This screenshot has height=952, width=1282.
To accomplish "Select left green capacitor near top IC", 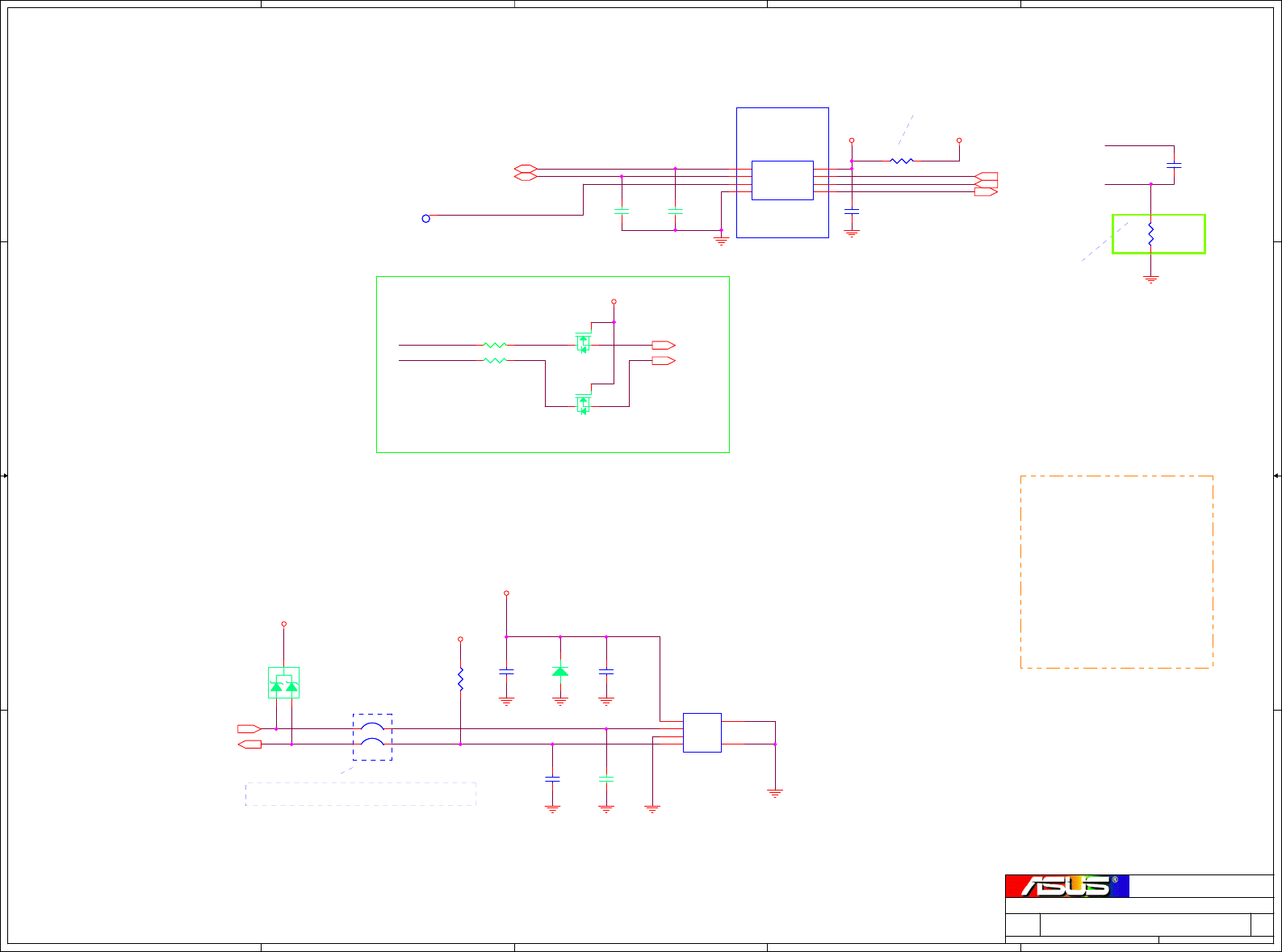I will [622, 212].
